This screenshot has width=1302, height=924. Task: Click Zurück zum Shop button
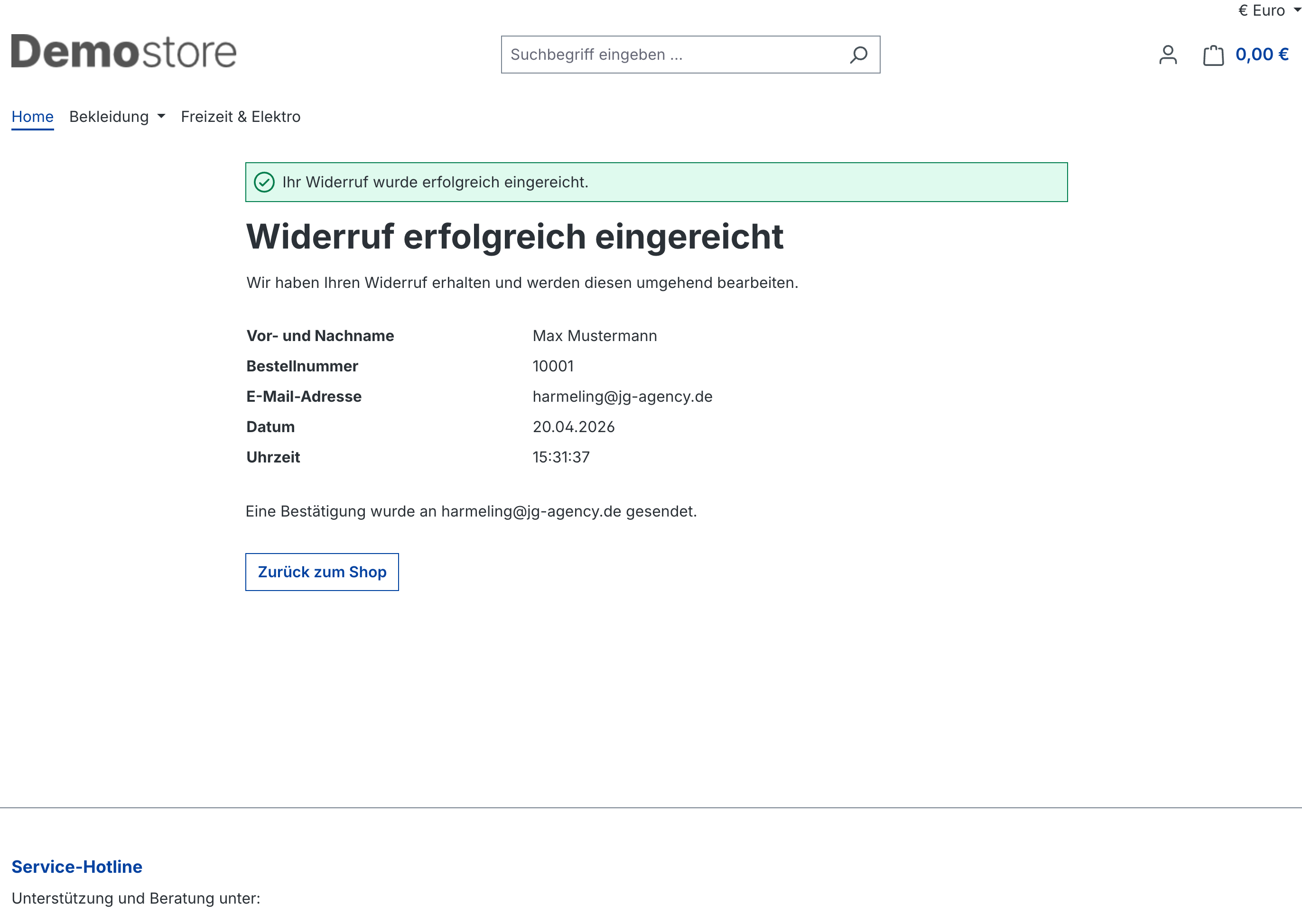pos(322,572)
